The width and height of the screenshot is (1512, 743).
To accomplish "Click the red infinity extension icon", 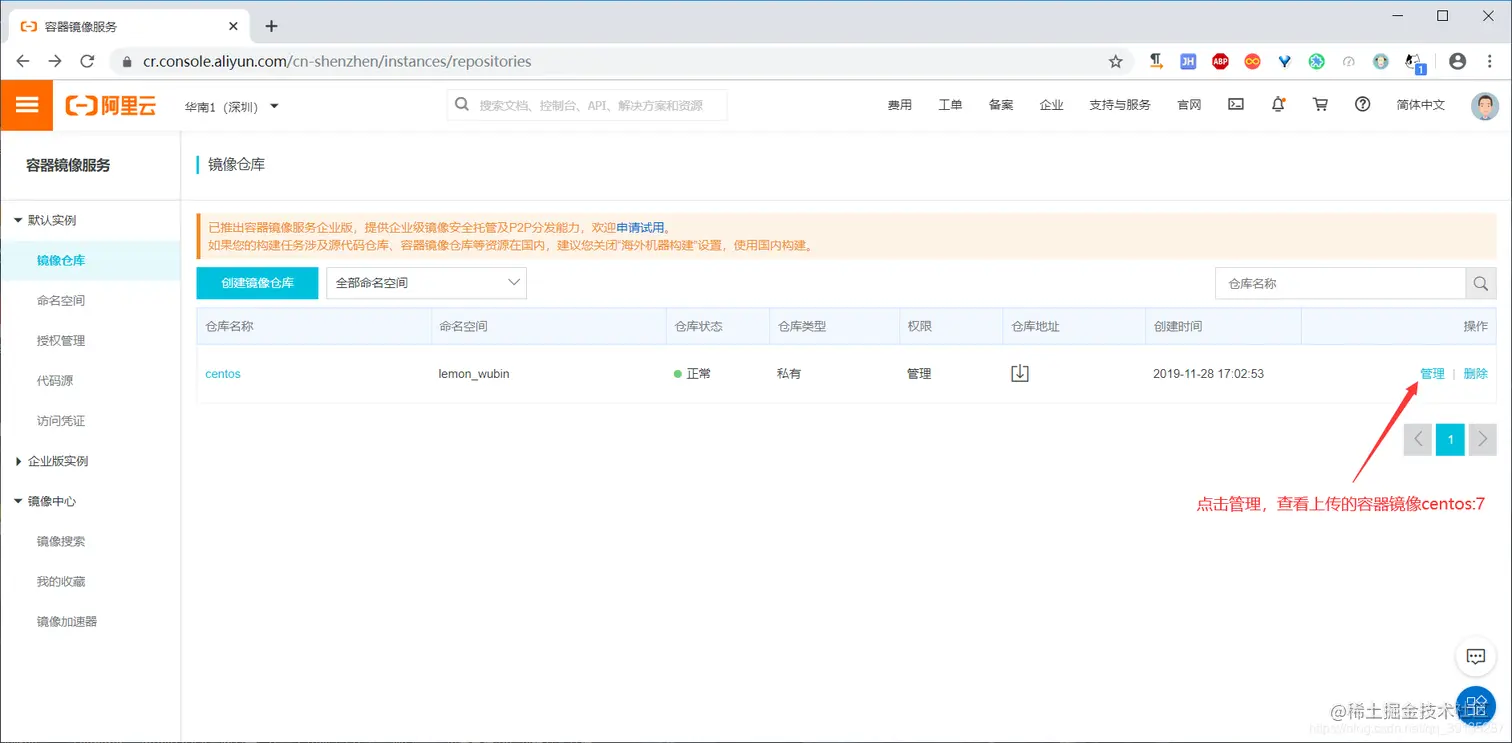I will [1252, 61].
